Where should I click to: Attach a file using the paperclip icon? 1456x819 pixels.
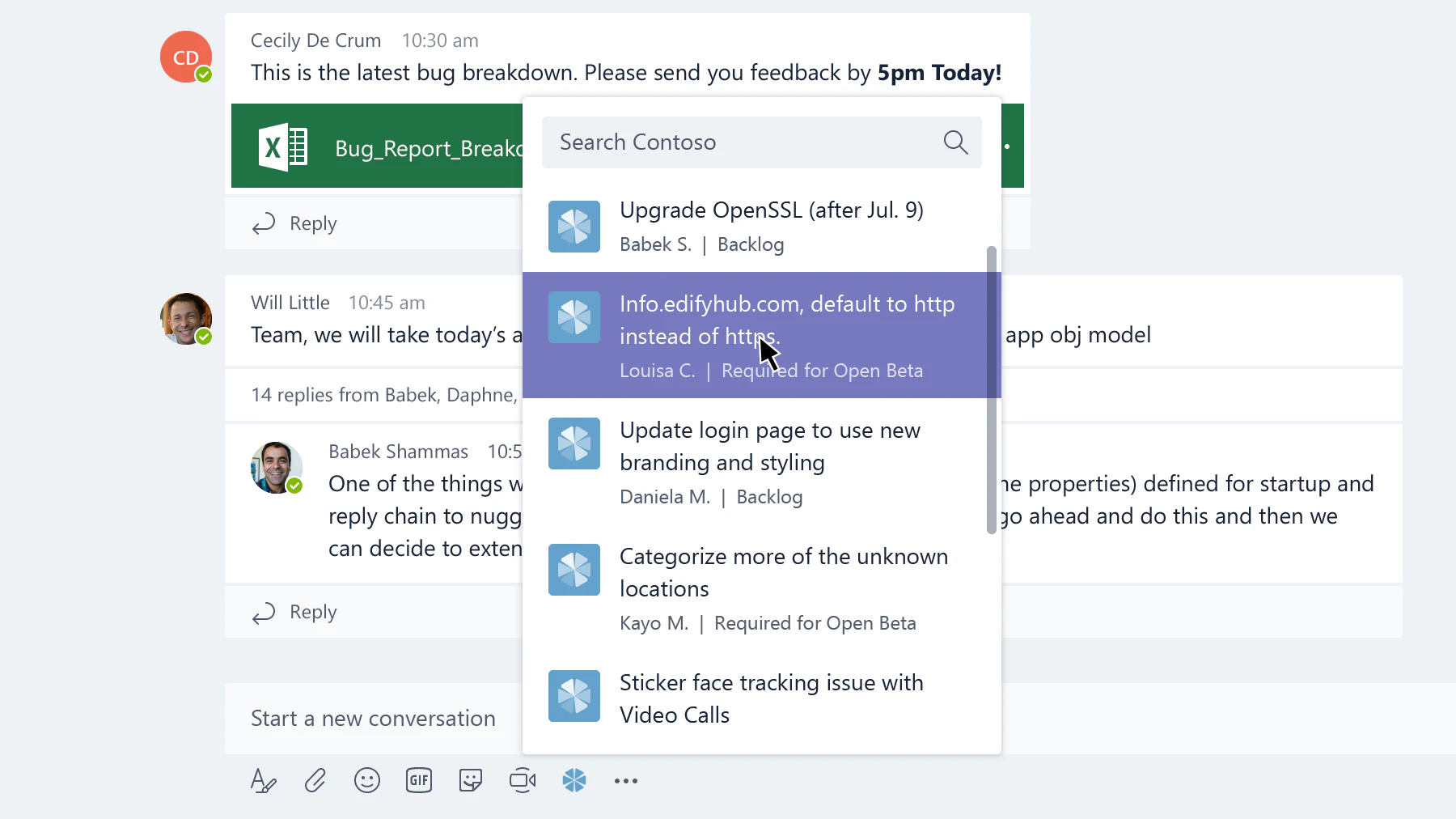tap(315, 780)
